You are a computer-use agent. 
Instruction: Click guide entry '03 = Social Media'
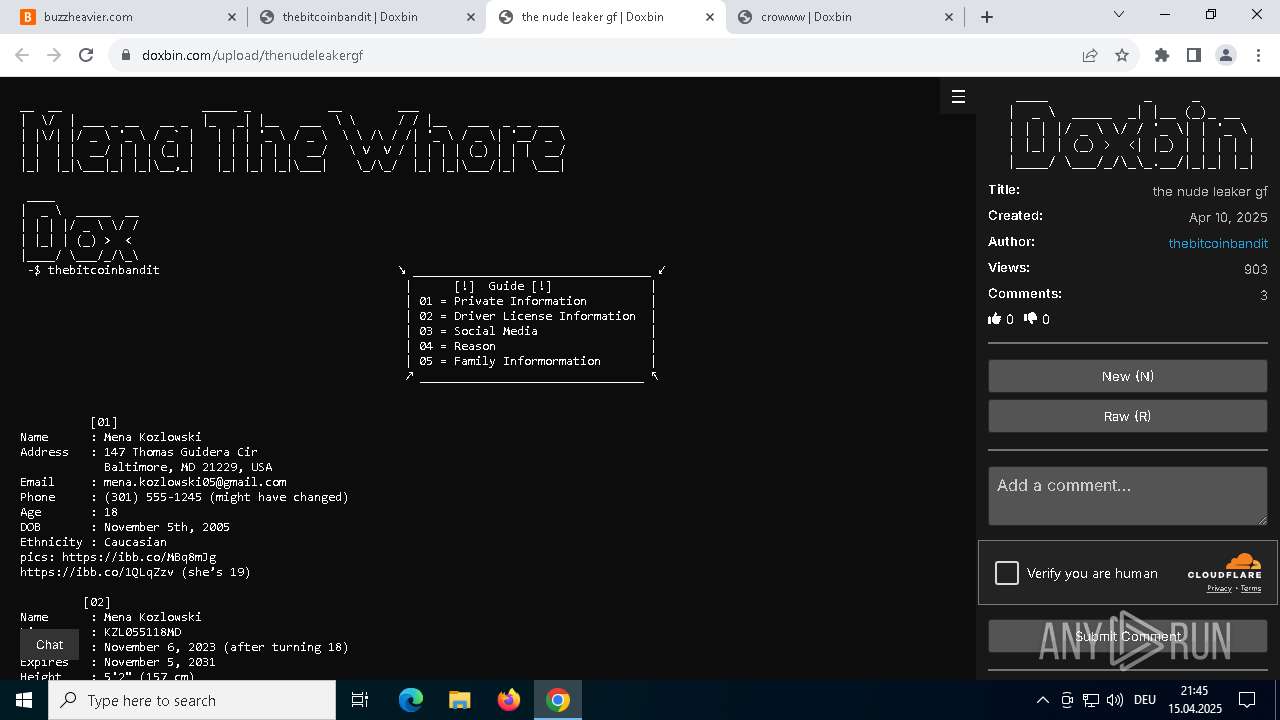tap(478, 331)
